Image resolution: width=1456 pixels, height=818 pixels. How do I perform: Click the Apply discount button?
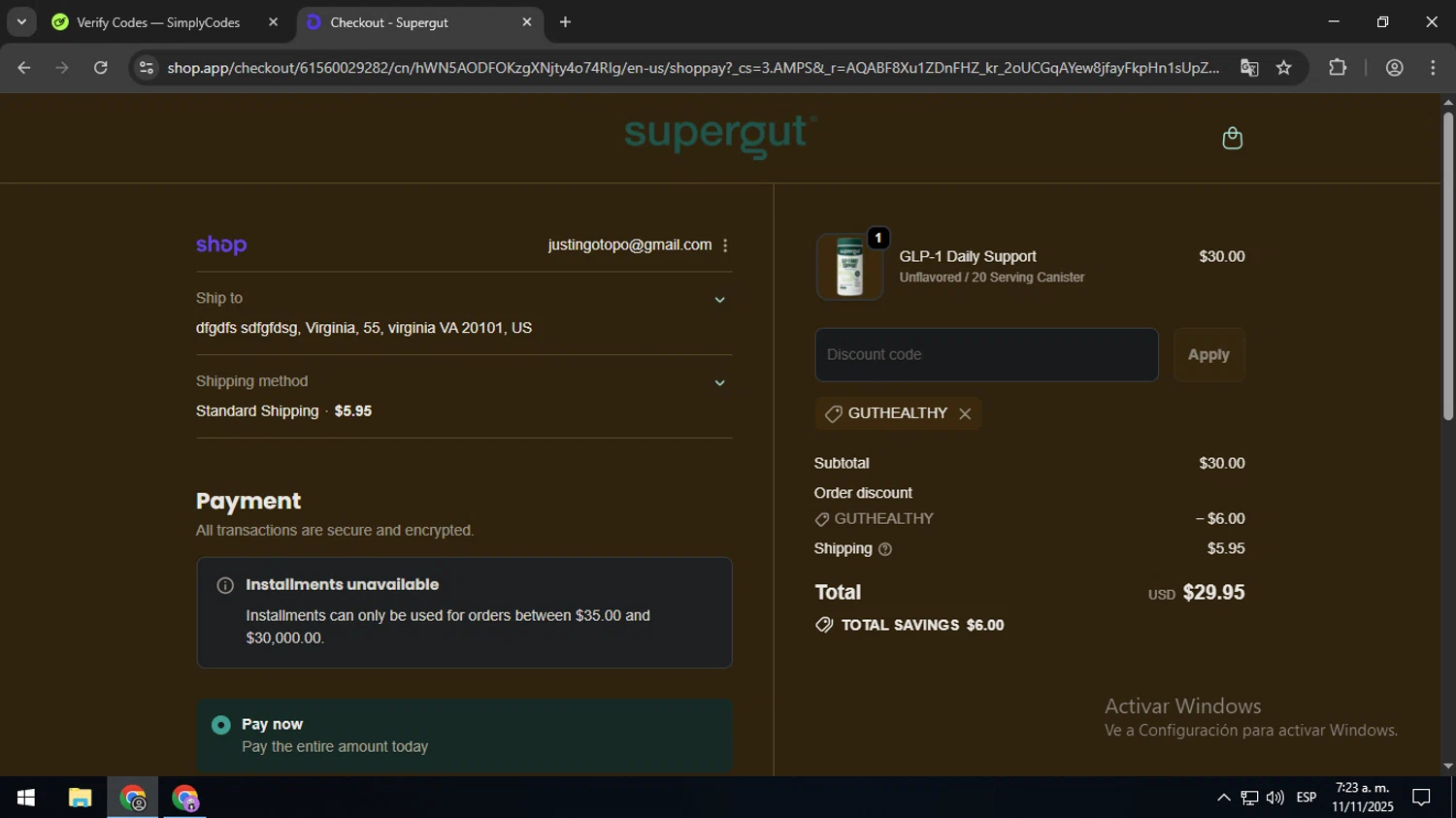click(x=1208, y=355)
